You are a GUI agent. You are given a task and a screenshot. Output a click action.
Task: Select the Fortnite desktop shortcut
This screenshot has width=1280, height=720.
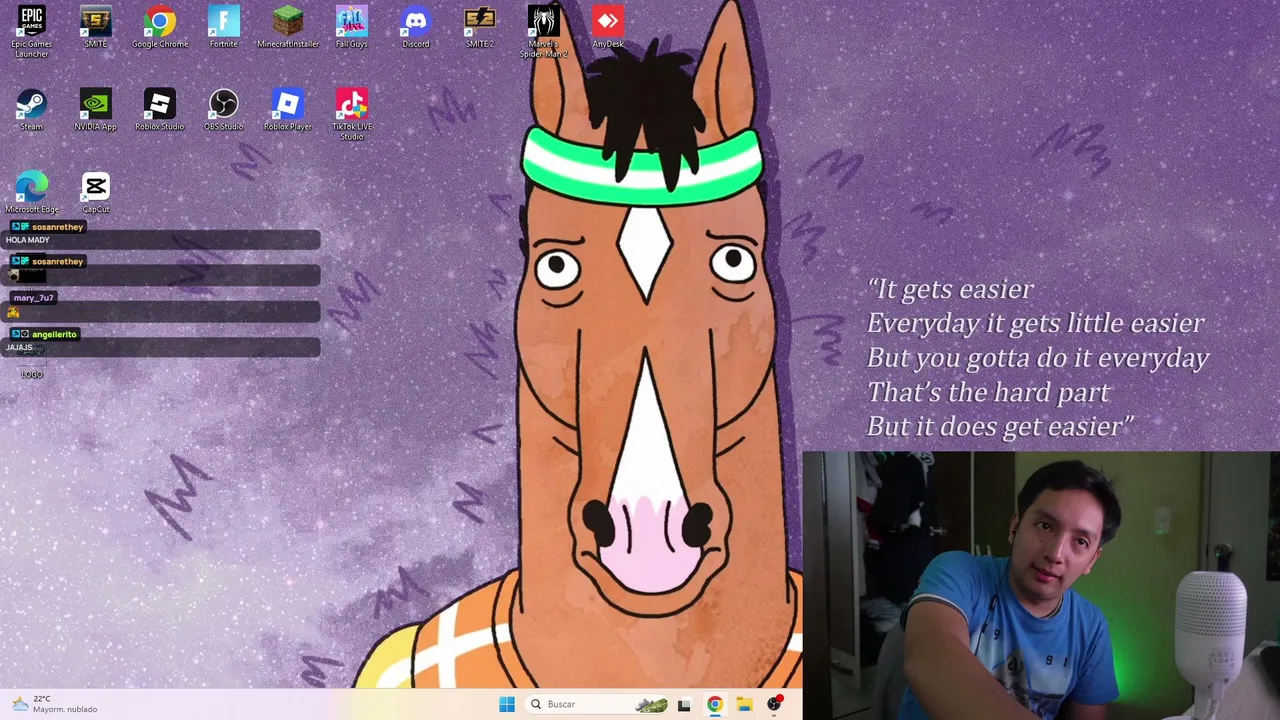click(224, 28)
